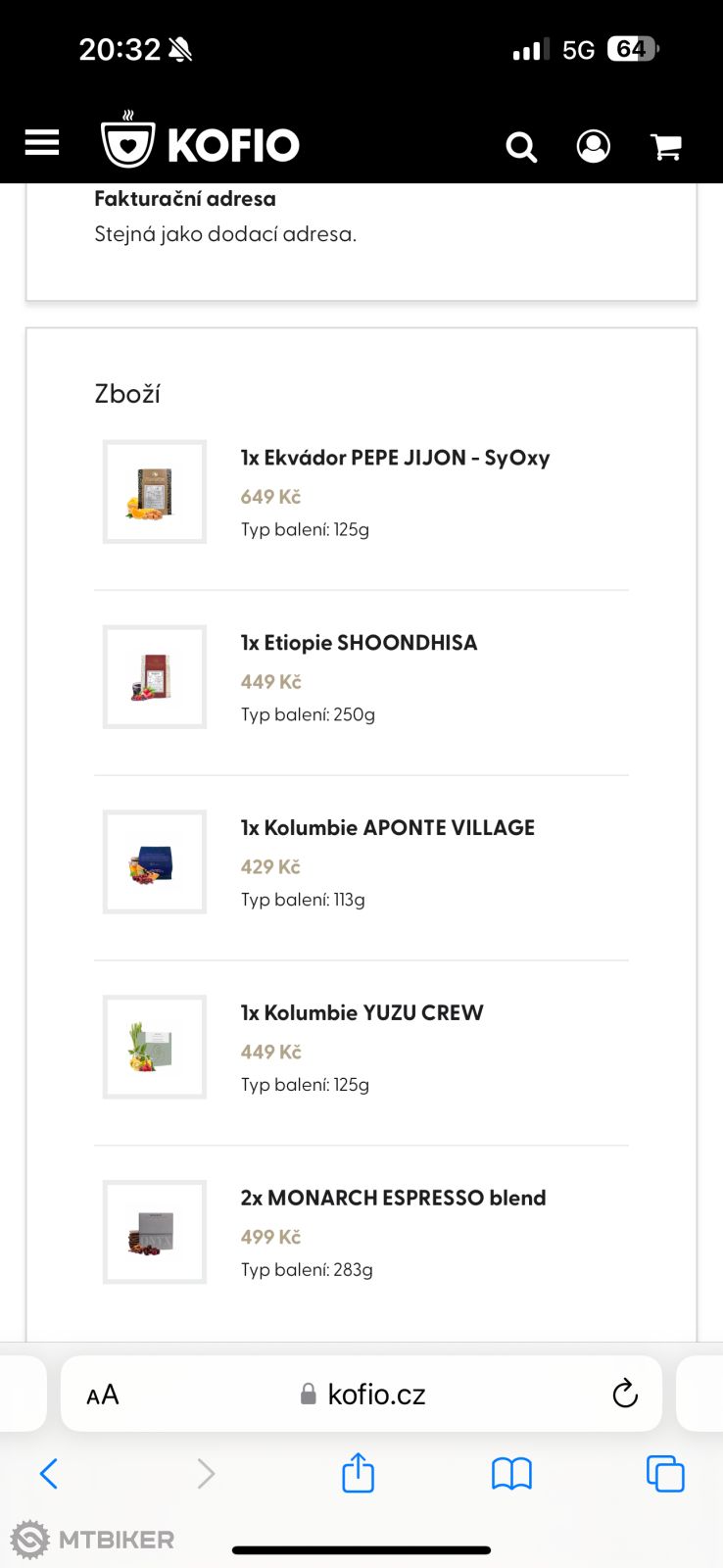Reload the page in Safari
Image resolution: width=723 pixels, height=1568 pixels.
[x=625, y=1394]
